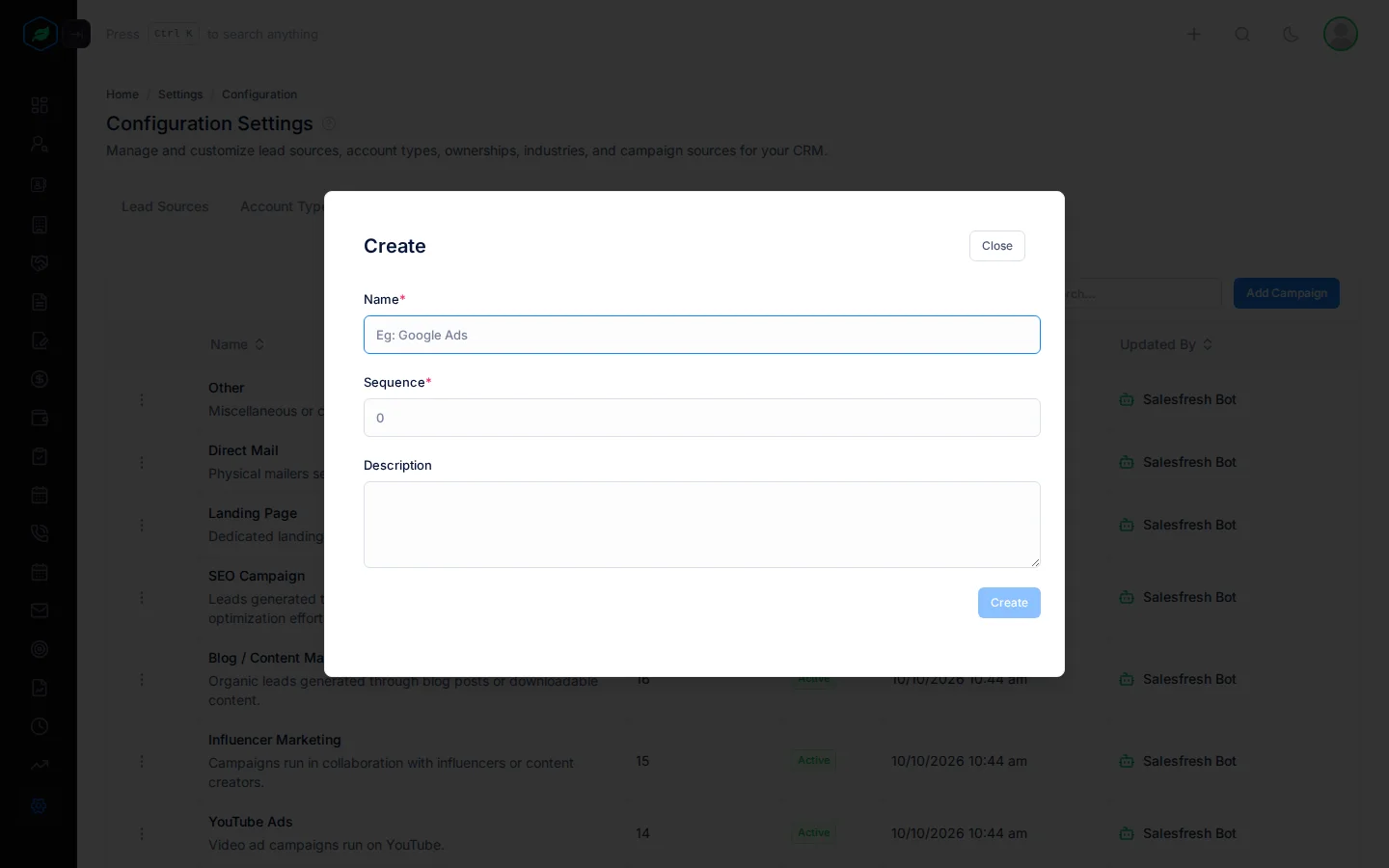Viewport: 1389px width, 868px height.
Task: Focus the Sequence input field
Action: 702,418
